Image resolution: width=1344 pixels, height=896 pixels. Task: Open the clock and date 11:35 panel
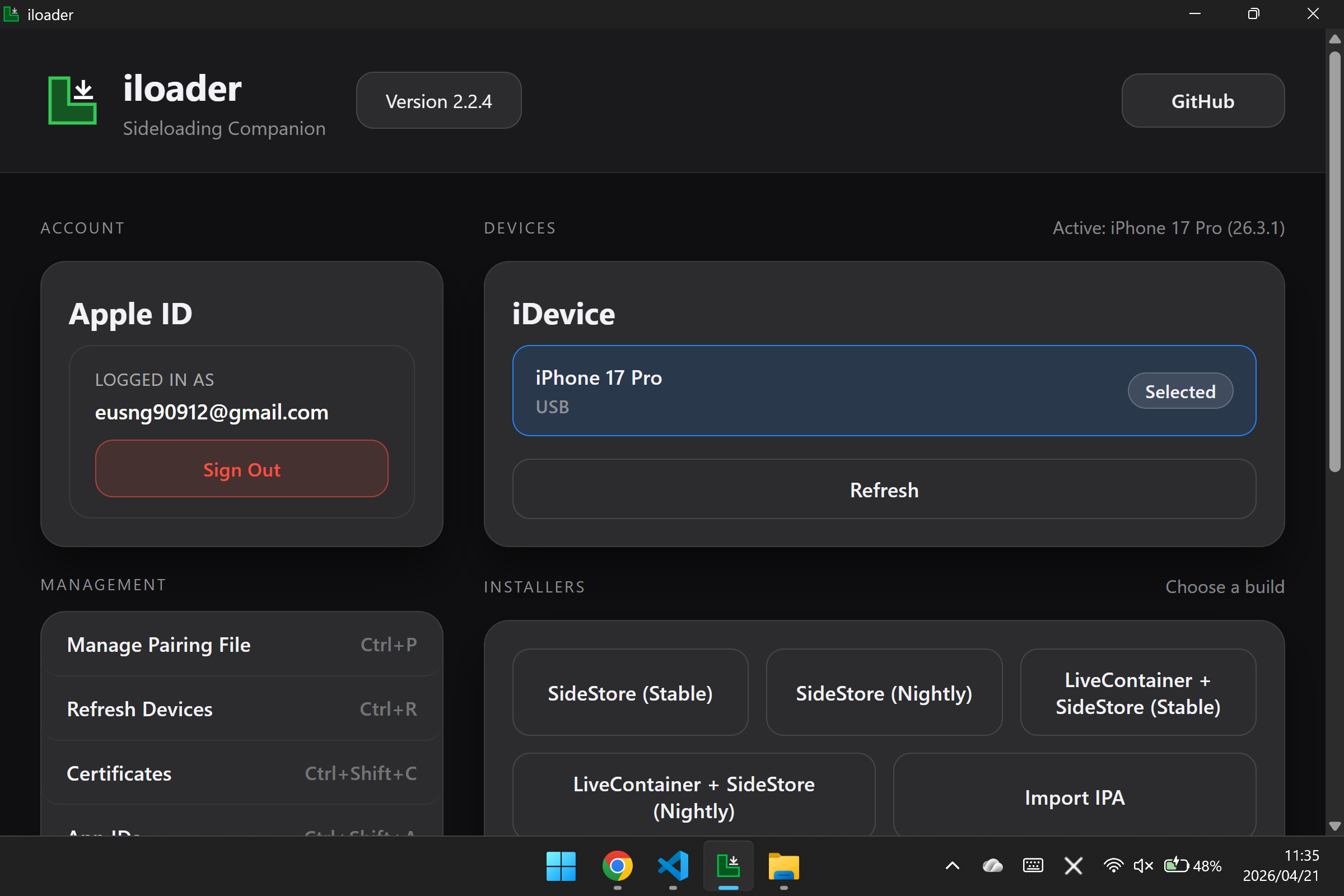pos(1281,865)
